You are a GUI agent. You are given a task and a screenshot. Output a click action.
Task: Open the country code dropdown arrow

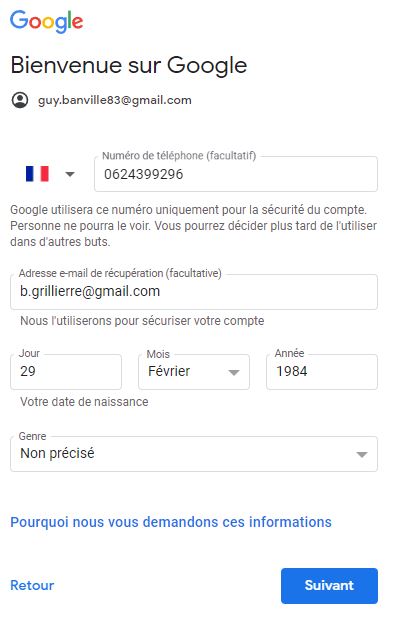(x=70, y=174)
